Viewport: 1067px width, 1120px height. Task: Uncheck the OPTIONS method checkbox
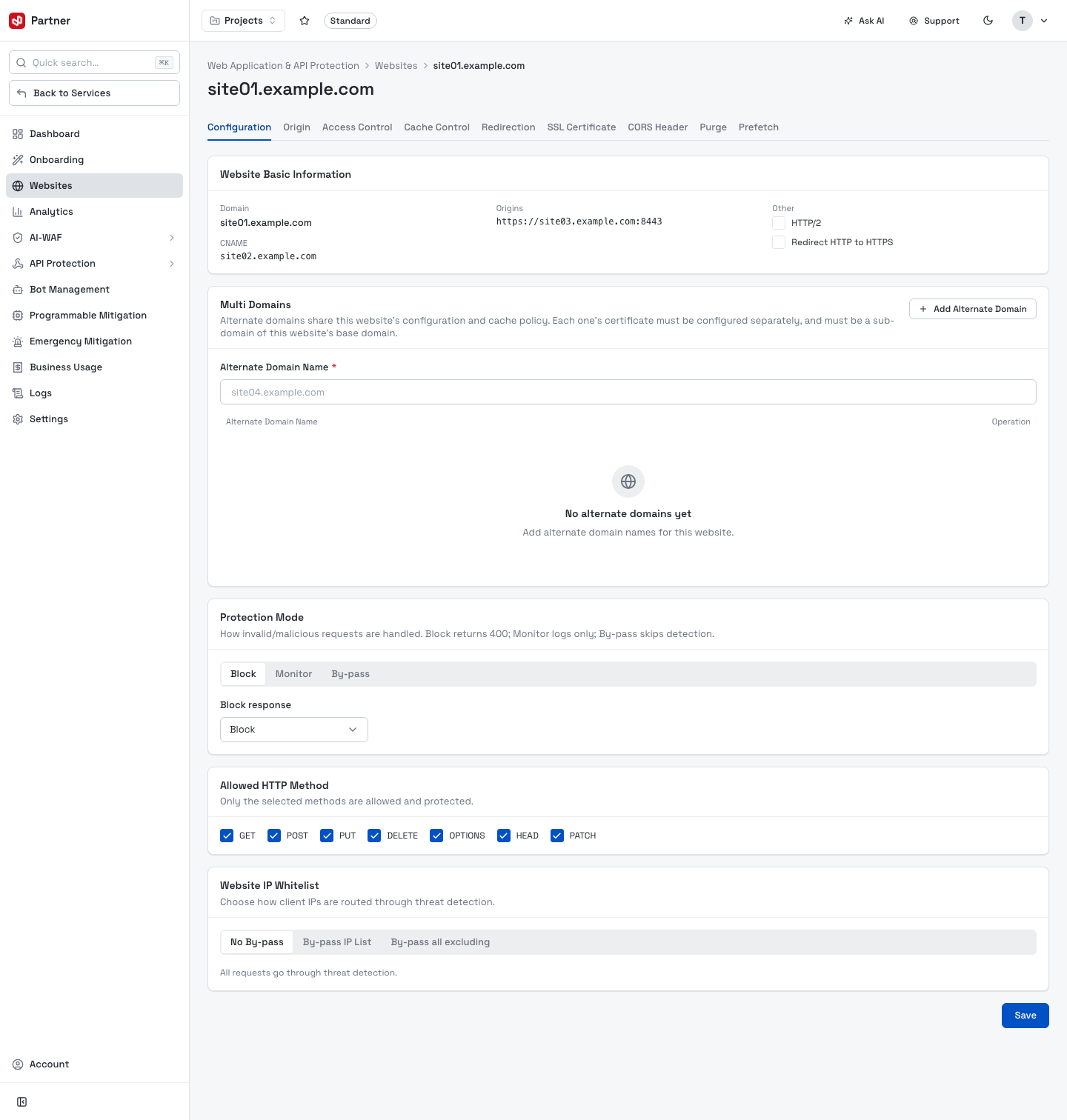click(436, 836)
